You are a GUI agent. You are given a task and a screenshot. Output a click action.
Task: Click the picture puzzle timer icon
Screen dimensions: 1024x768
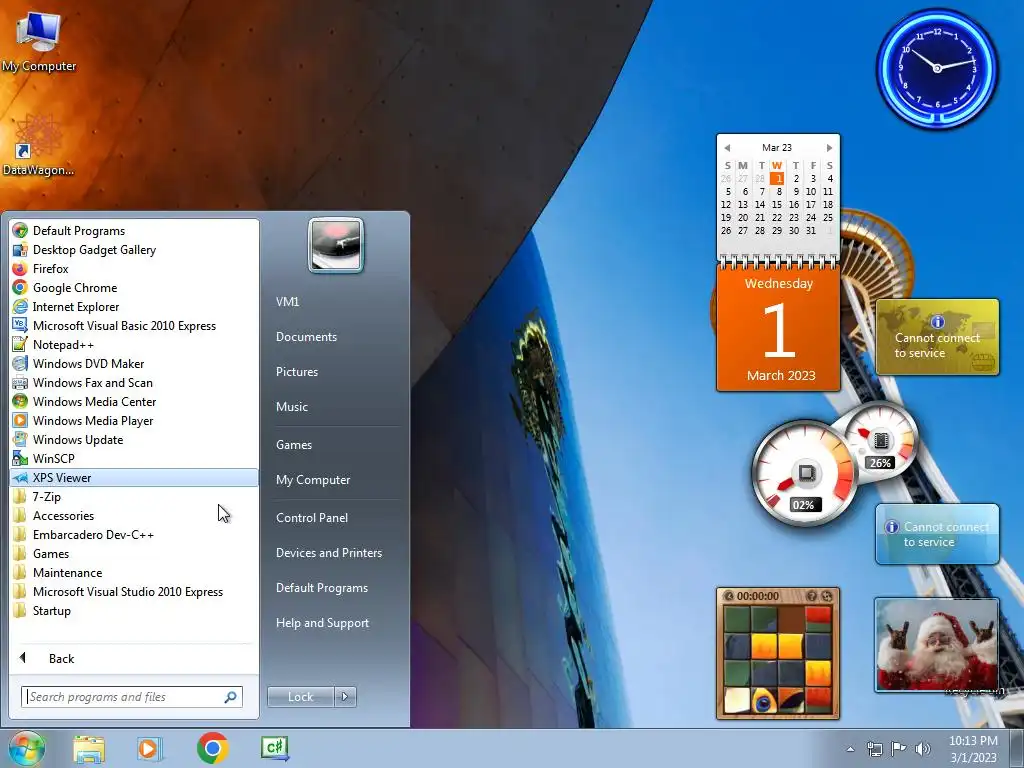coord(729,596)
